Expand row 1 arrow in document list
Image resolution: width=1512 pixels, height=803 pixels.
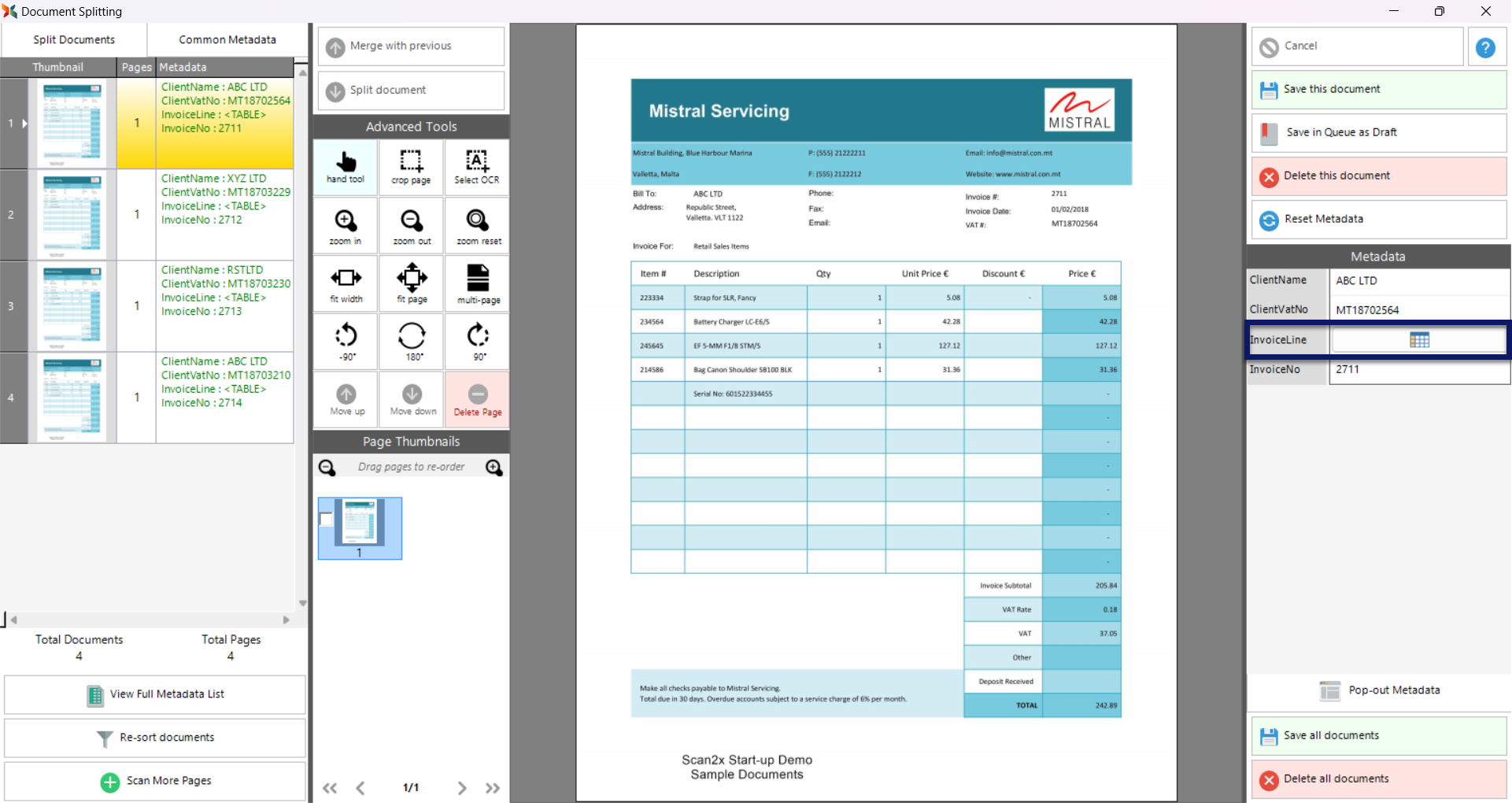coord(24,124)
